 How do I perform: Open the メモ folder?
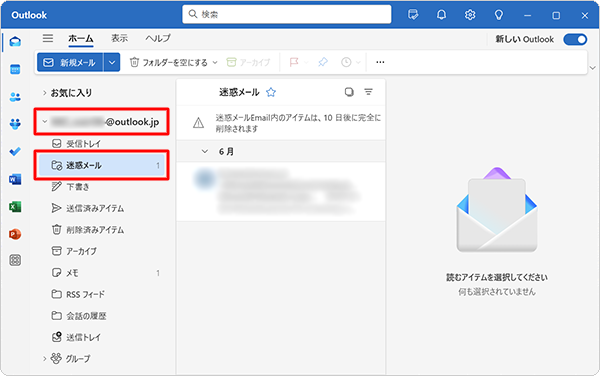101,273
